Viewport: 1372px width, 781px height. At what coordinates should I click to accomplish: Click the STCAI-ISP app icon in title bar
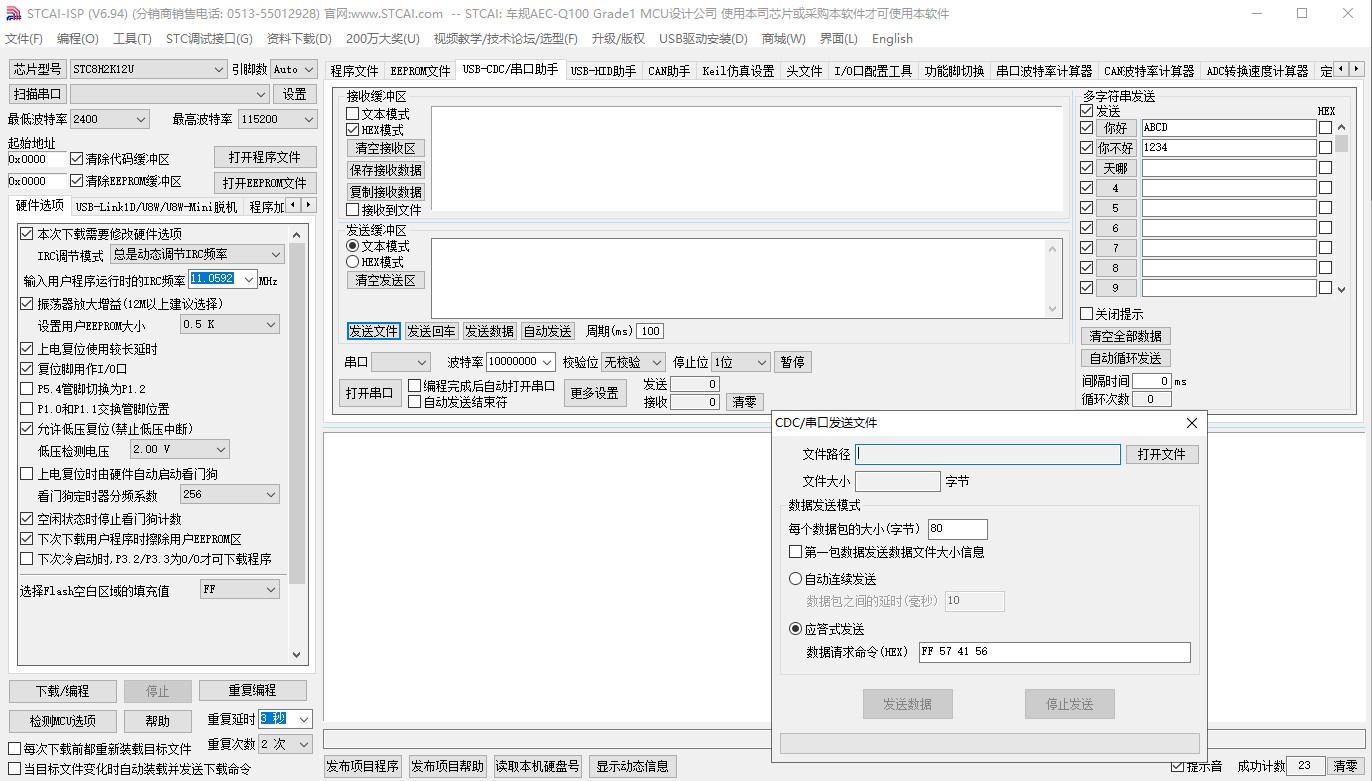click(13, 14)
